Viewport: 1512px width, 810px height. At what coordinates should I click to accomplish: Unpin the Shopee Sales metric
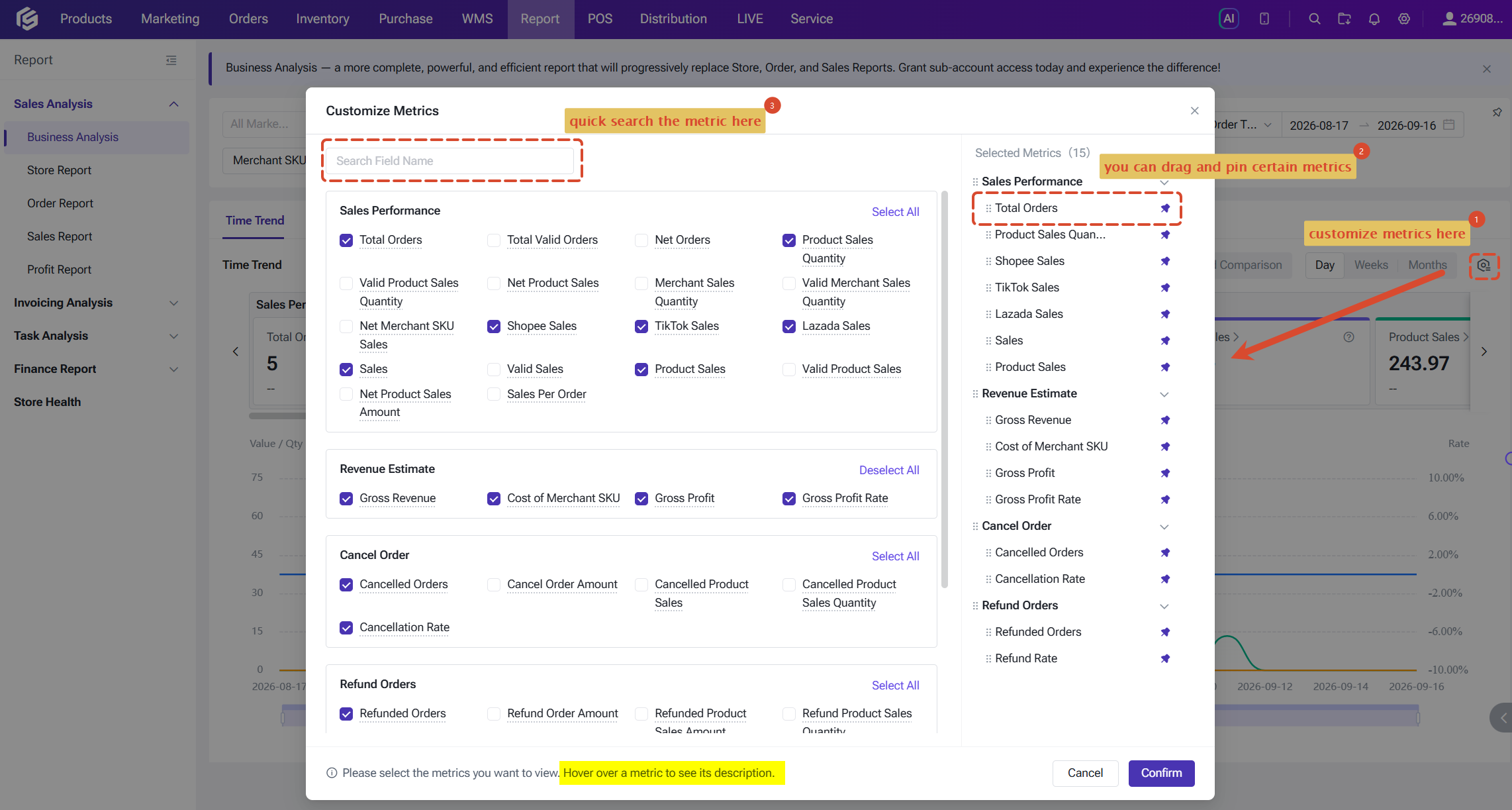tap(1165, 261)
